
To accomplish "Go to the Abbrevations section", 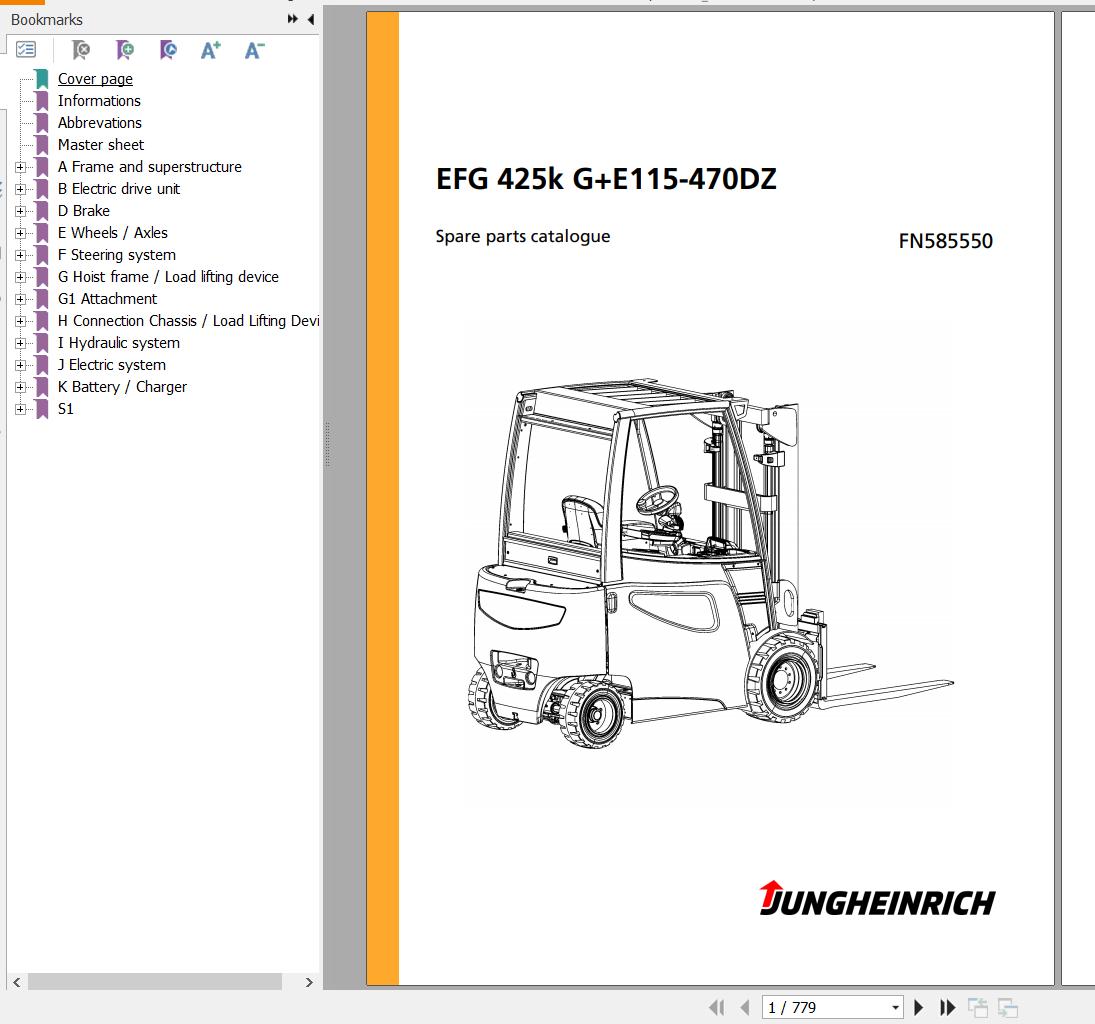I will pos(99,122).
